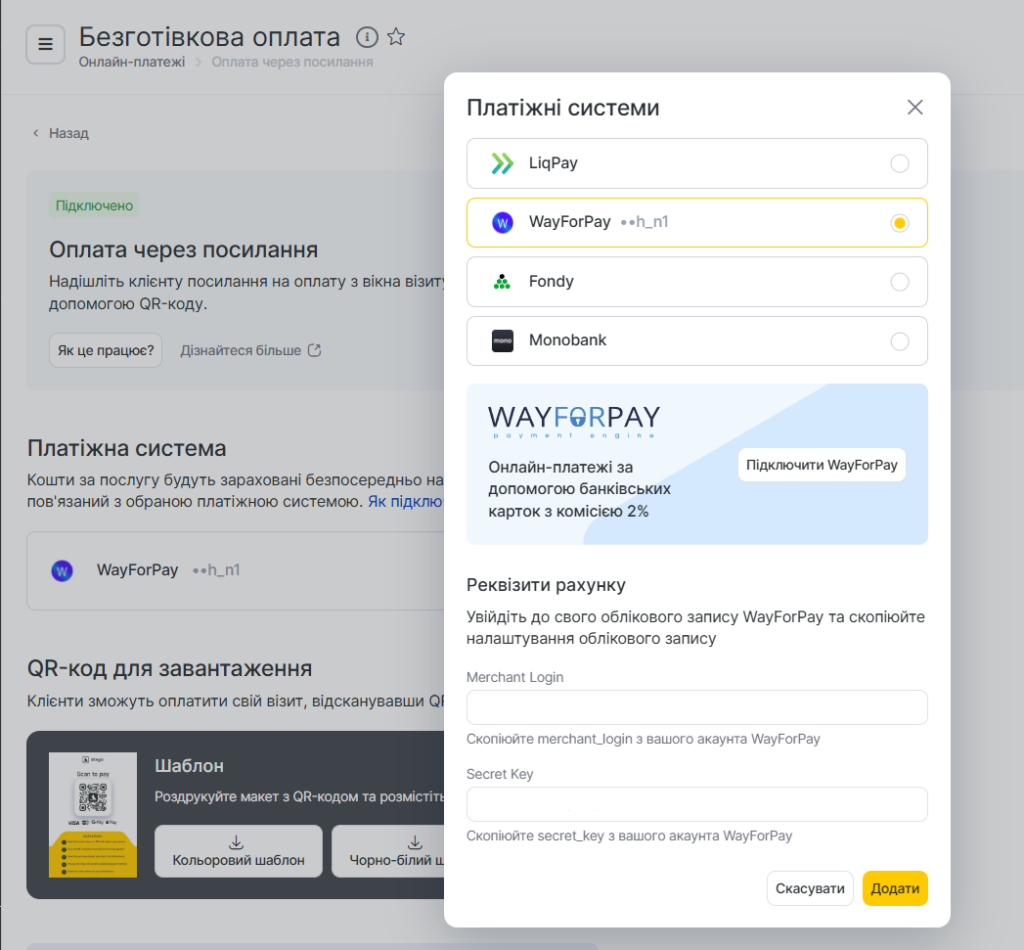
Task: Click the WayForPay logo in dialog list
Action: pos(502,222)
